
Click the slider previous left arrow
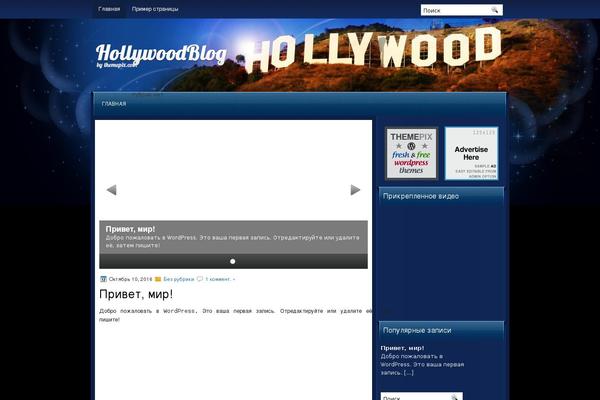pos(111,190)
